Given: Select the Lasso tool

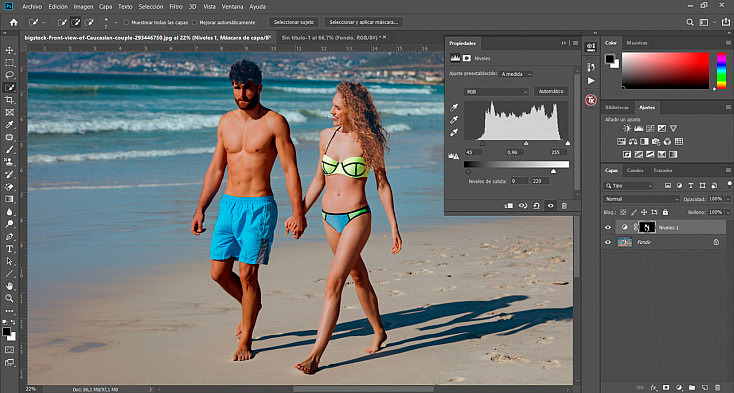Looking at the screenshot, I should (x=9, y=75).
